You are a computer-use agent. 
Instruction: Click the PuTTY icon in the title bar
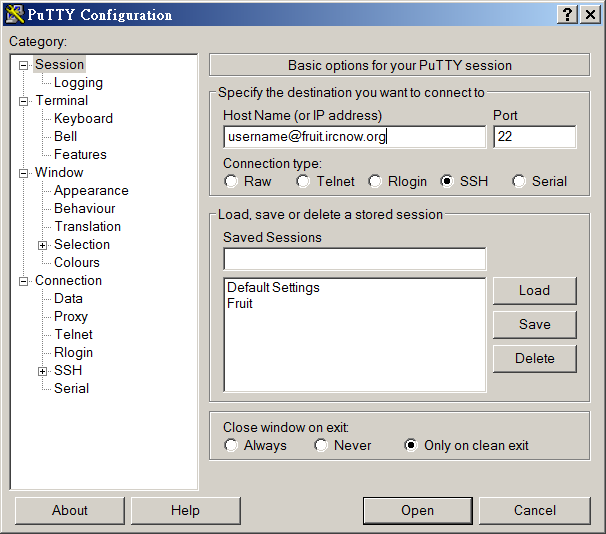tap(15, 15)
